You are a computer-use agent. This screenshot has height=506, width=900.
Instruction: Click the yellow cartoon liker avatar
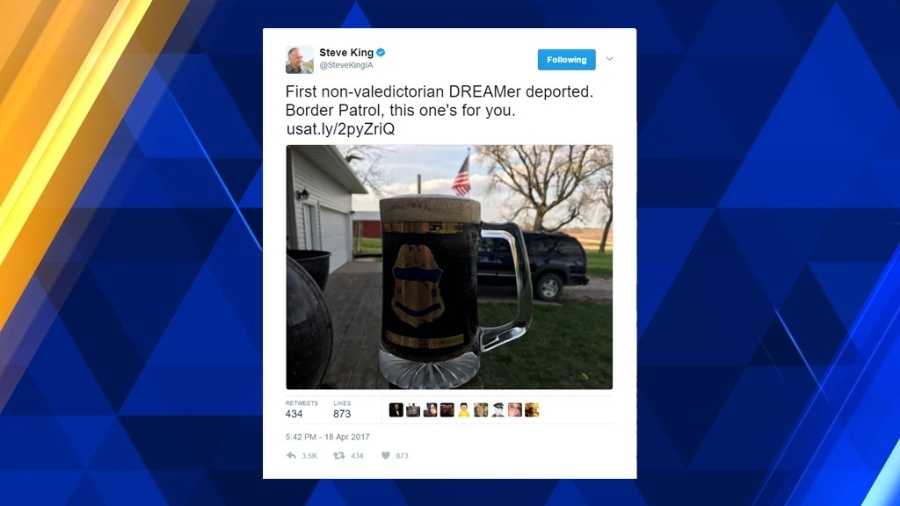(x=464, y=410)
